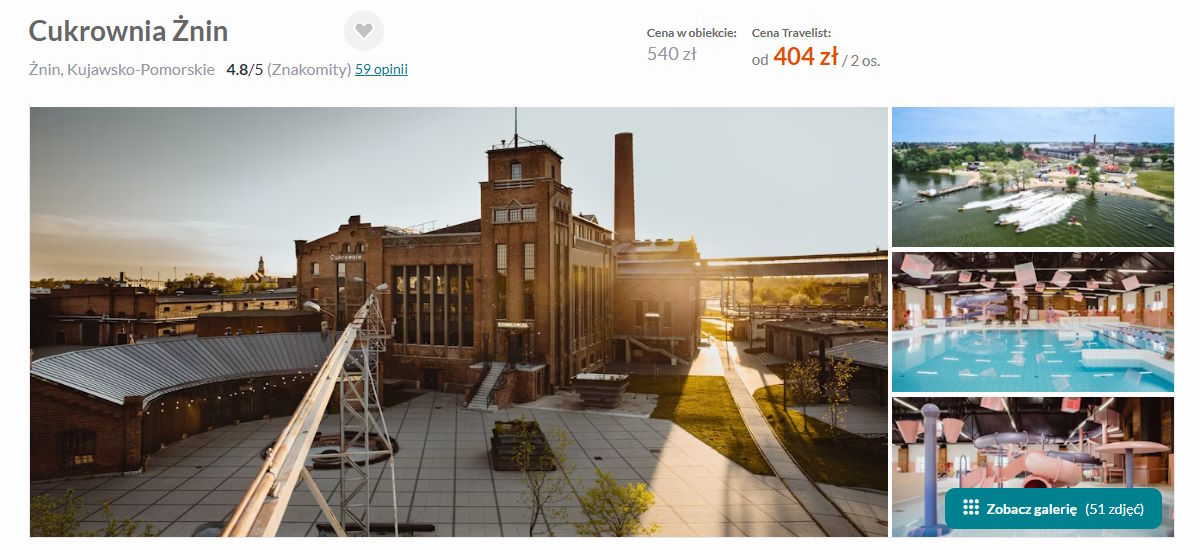Open the indoor swimming pool thumbnail
The width and height of the screenshot is (1200, 550).
tap(1033, 322)
